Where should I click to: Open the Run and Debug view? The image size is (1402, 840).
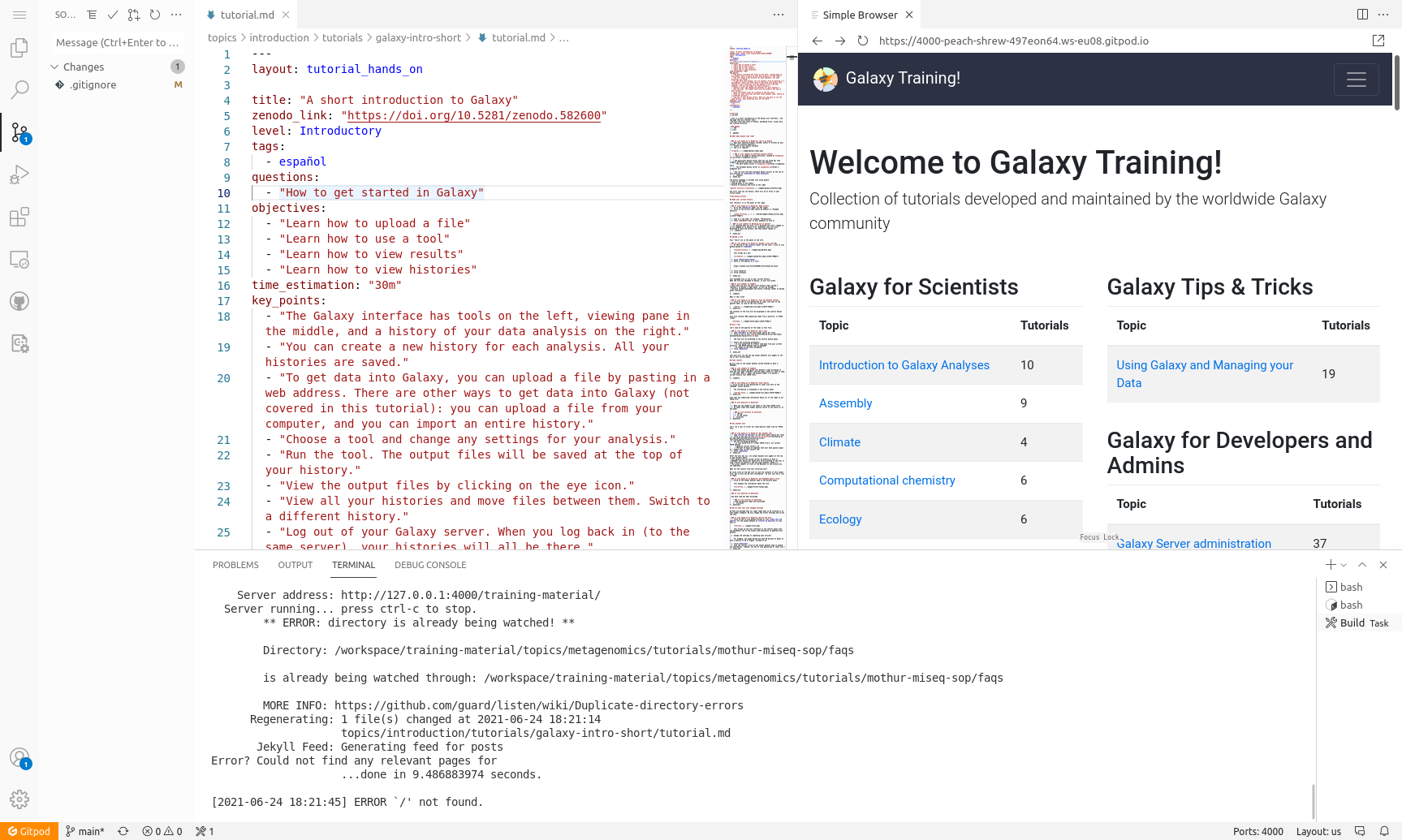tap(19, 174)
